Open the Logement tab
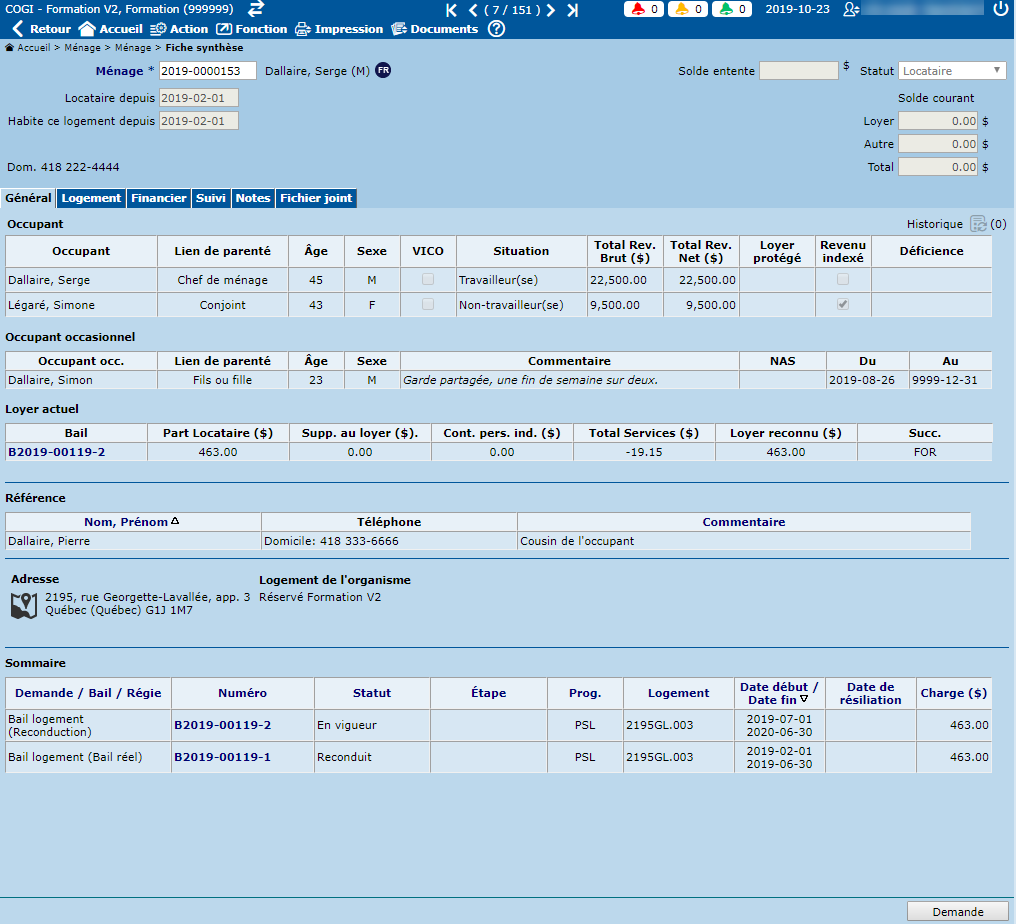 91,198
